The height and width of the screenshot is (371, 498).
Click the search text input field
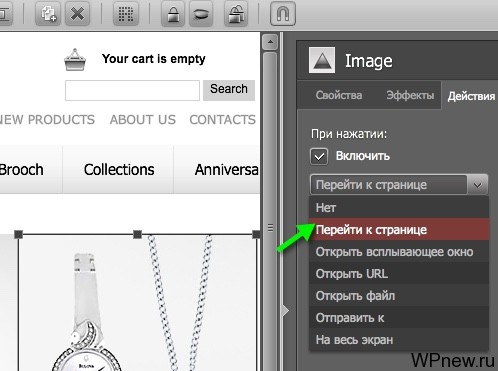point(132,90)
